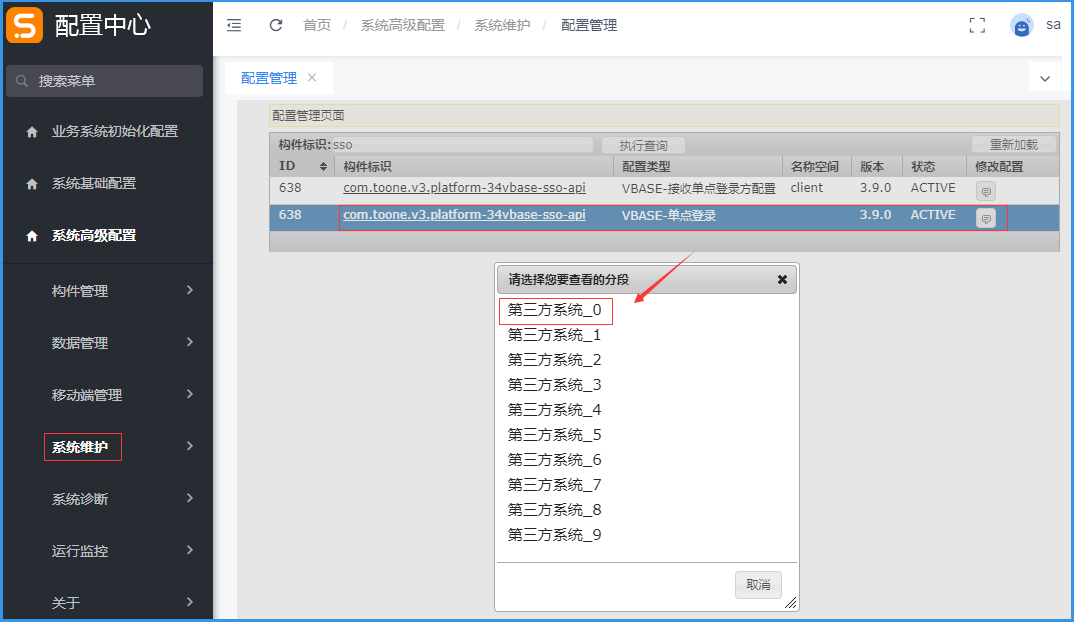The height and width of the screenshot is (622, 1074).
Task: Toggle fullscreen mode icon
Action: (x=977, y=26)
